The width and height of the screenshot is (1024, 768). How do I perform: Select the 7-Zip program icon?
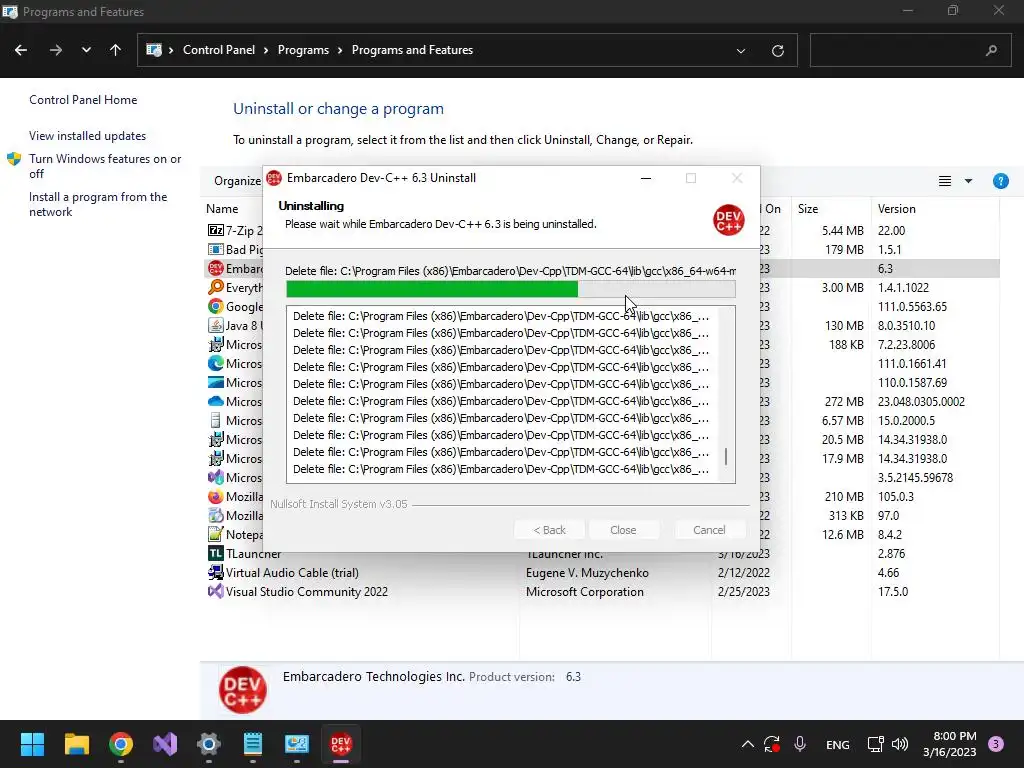[x=216, y=231]
